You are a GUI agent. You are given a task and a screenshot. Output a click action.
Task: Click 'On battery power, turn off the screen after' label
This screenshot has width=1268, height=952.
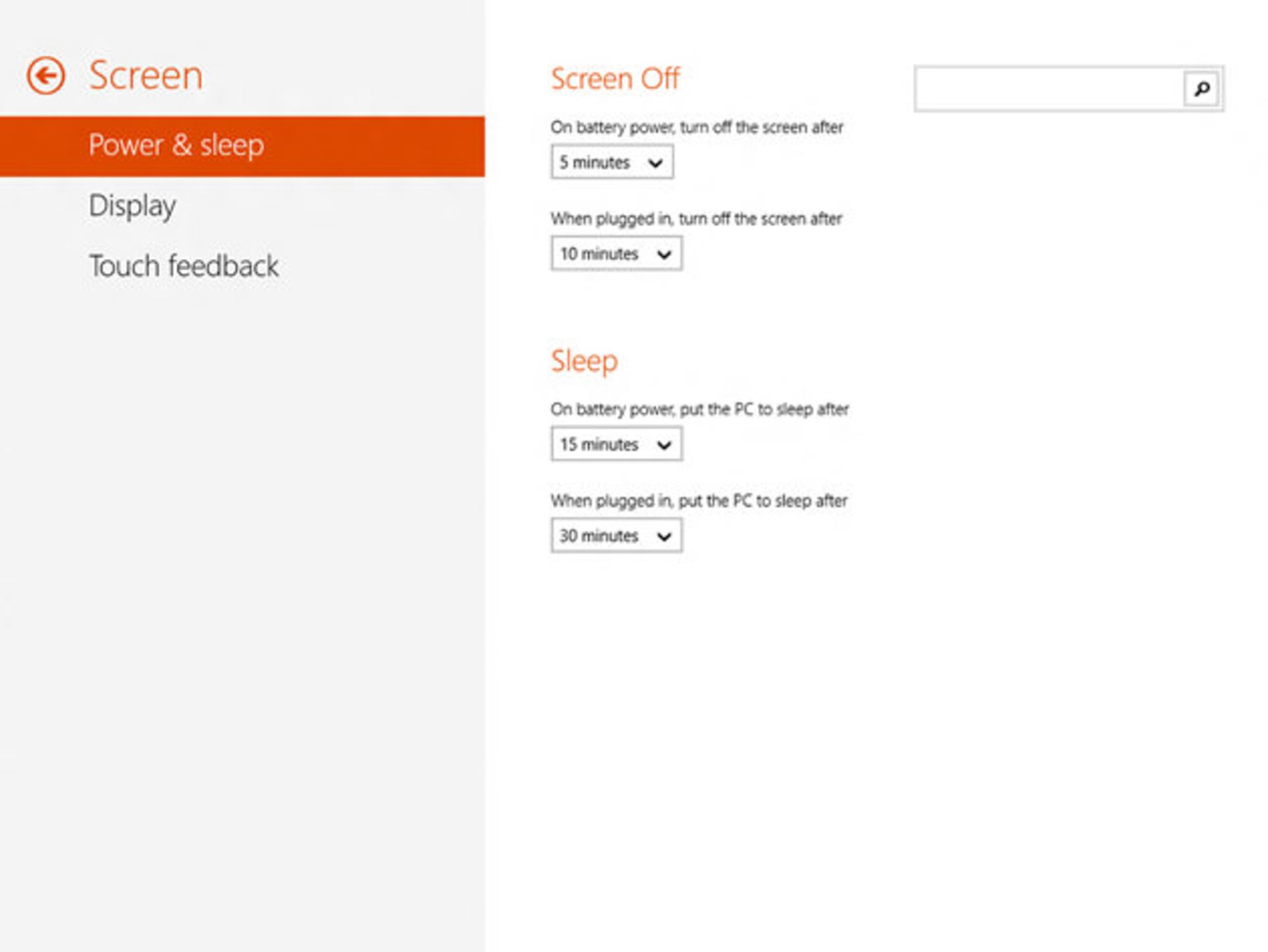click(x=697, y=127)
